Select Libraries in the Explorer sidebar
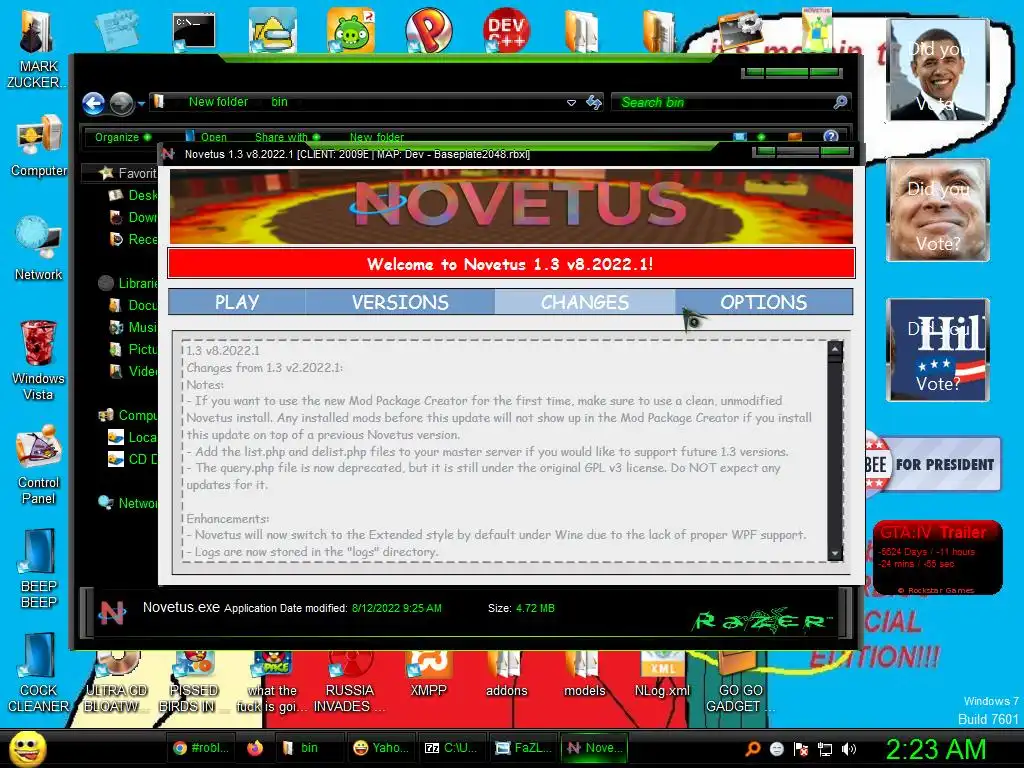Image resolution: width=1024 pixels, height=768 pixels. click(128, 283)
